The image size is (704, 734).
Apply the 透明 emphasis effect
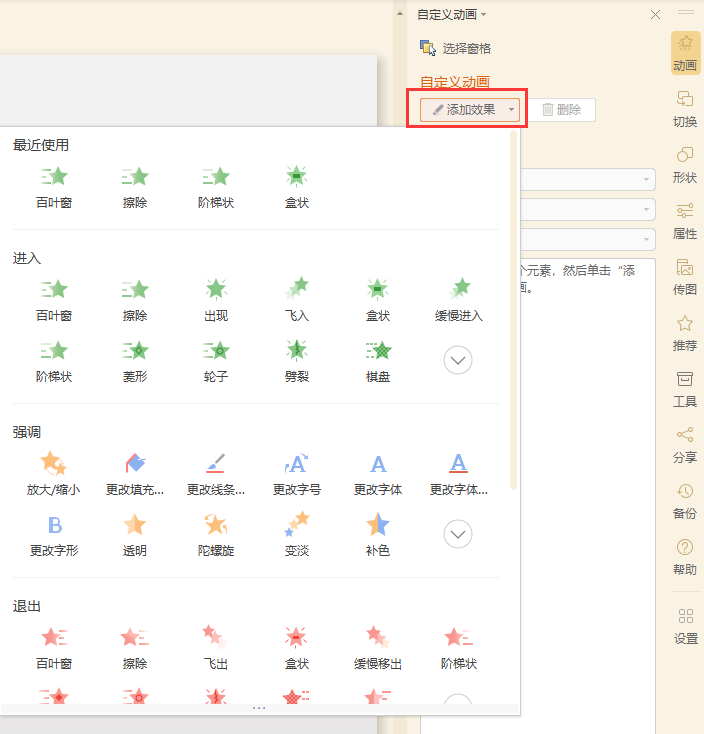[135, 536]
